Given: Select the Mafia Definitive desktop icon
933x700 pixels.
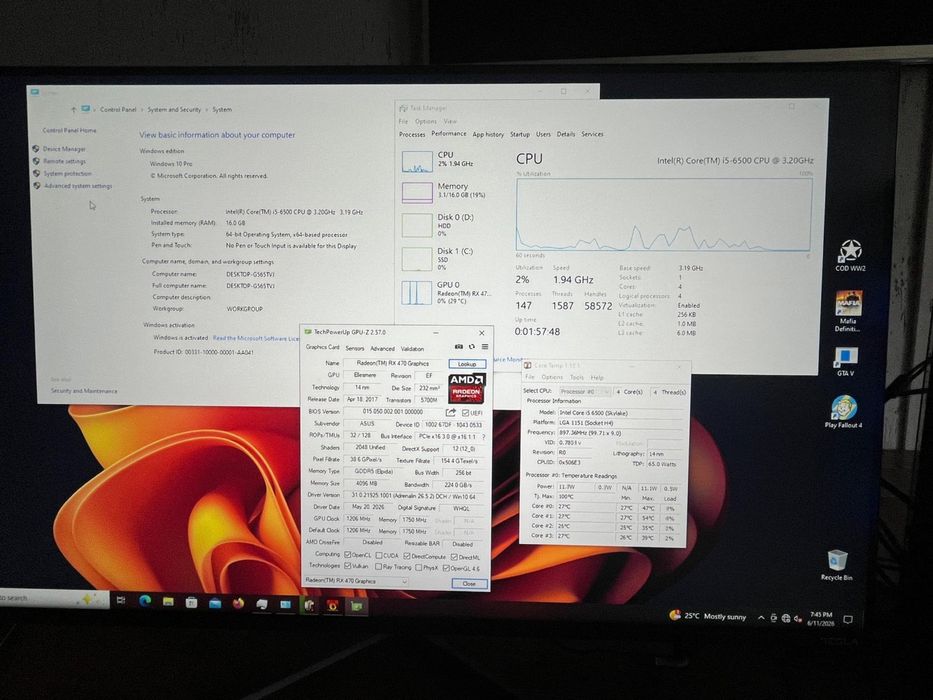Looking at the screenshot, I should [x=848, y=311].
